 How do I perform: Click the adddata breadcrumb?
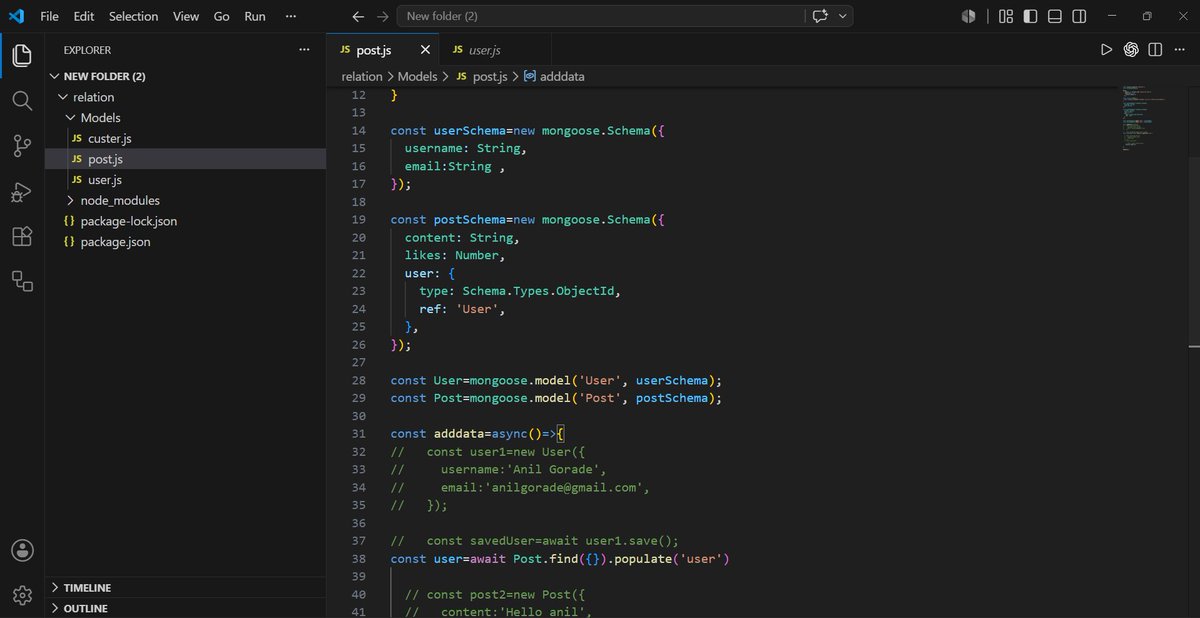(x=562, y=76)
